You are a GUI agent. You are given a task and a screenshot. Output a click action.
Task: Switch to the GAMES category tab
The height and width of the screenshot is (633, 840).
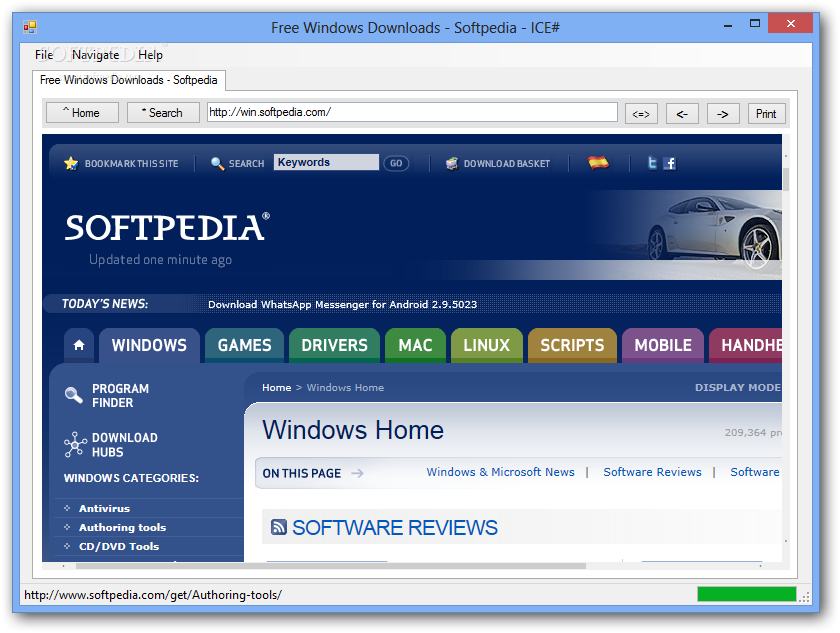coord(244,345)
